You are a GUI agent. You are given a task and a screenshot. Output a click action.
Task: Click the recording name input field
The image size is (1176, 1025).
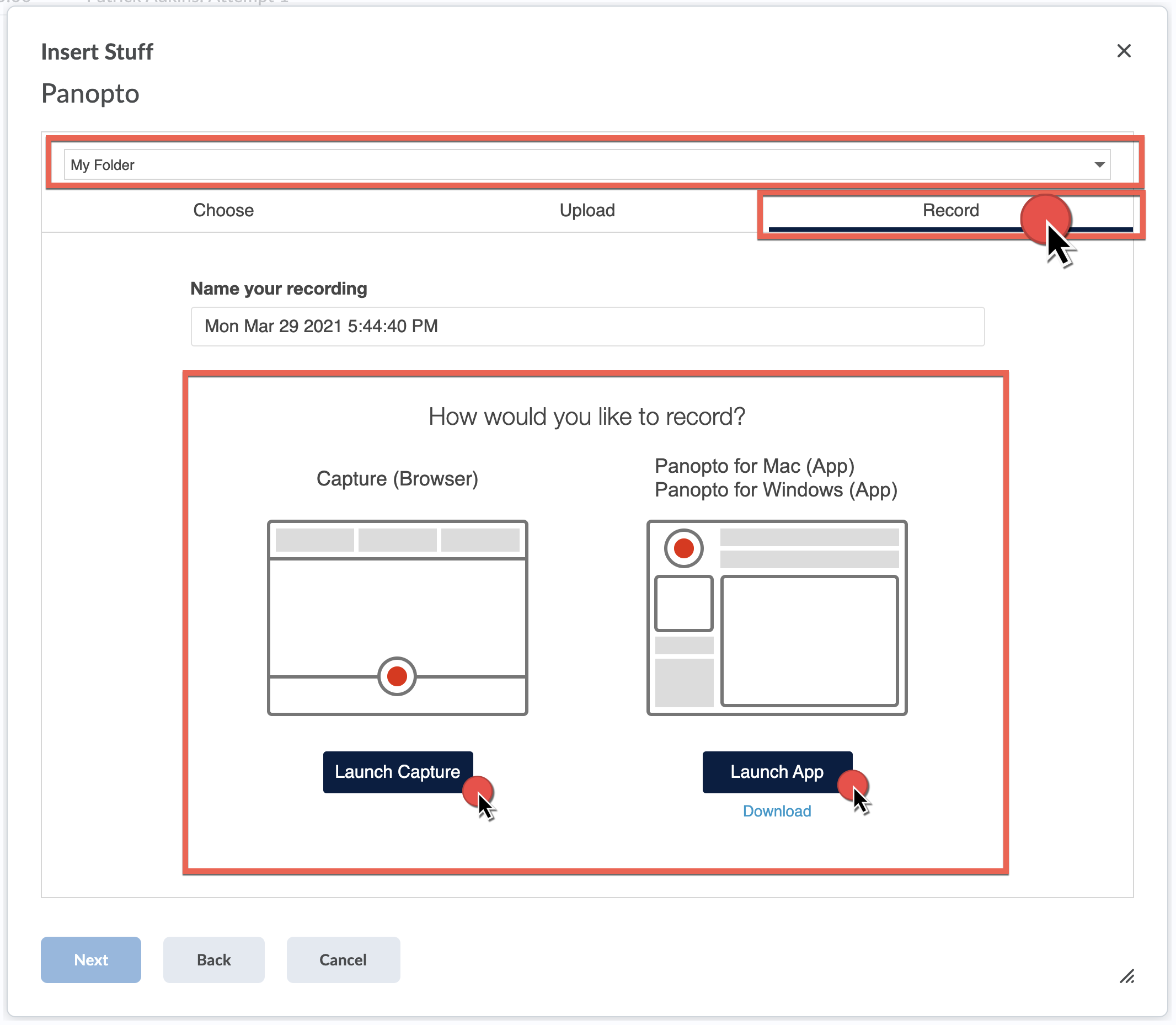pos(587,326)
